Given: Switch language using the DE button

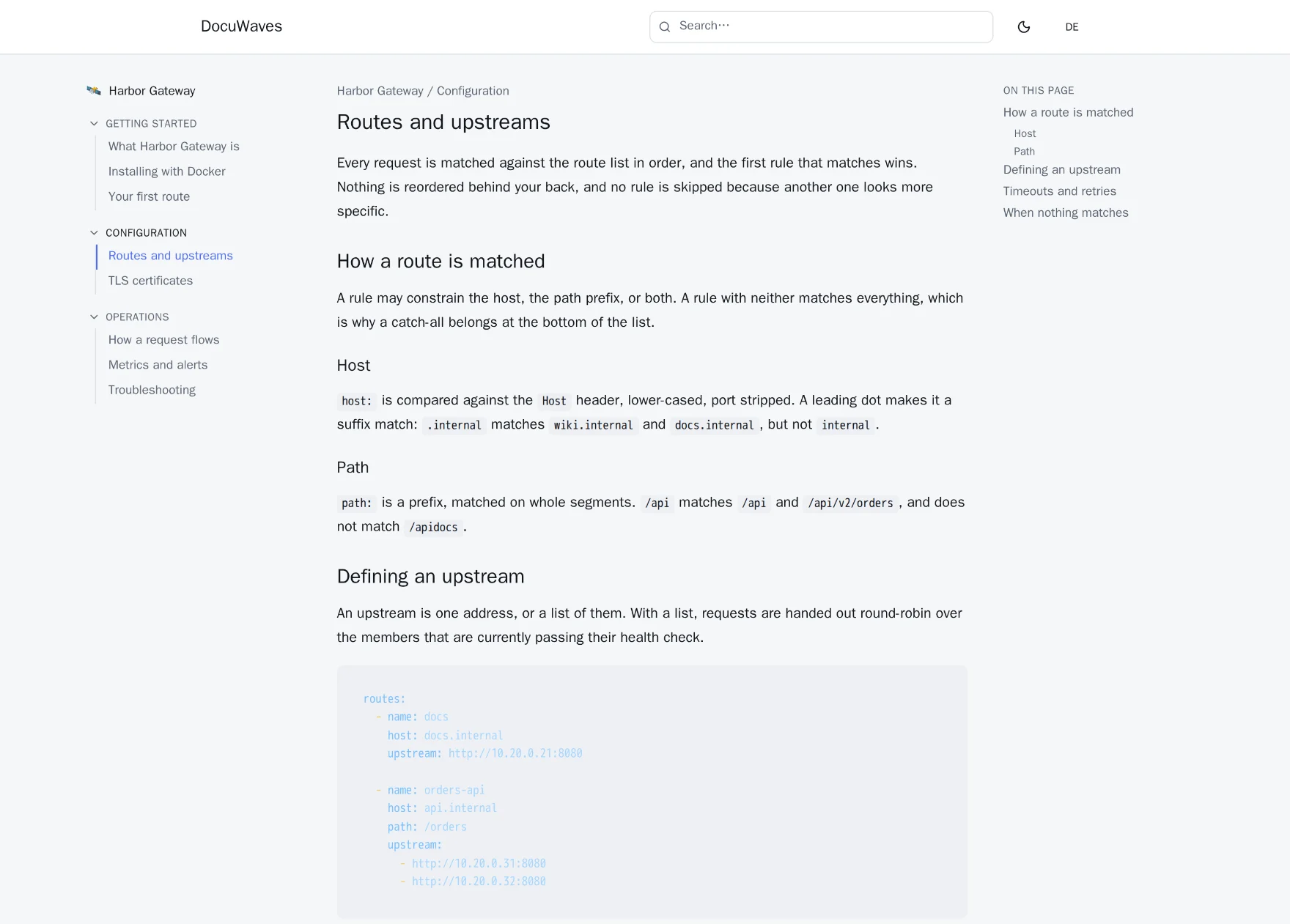Looking at the screenshot, I should [1072, 27].
